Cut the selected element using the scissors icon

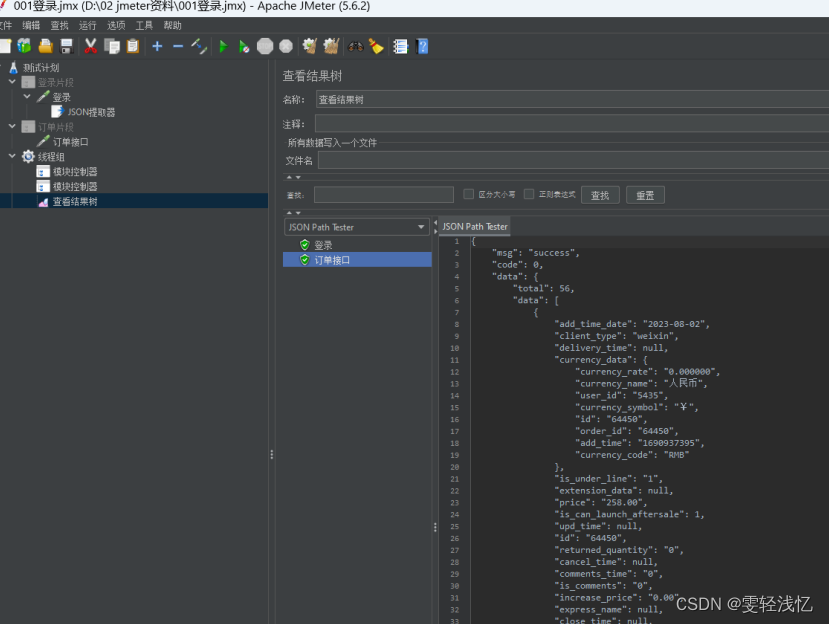pos(91,47)
